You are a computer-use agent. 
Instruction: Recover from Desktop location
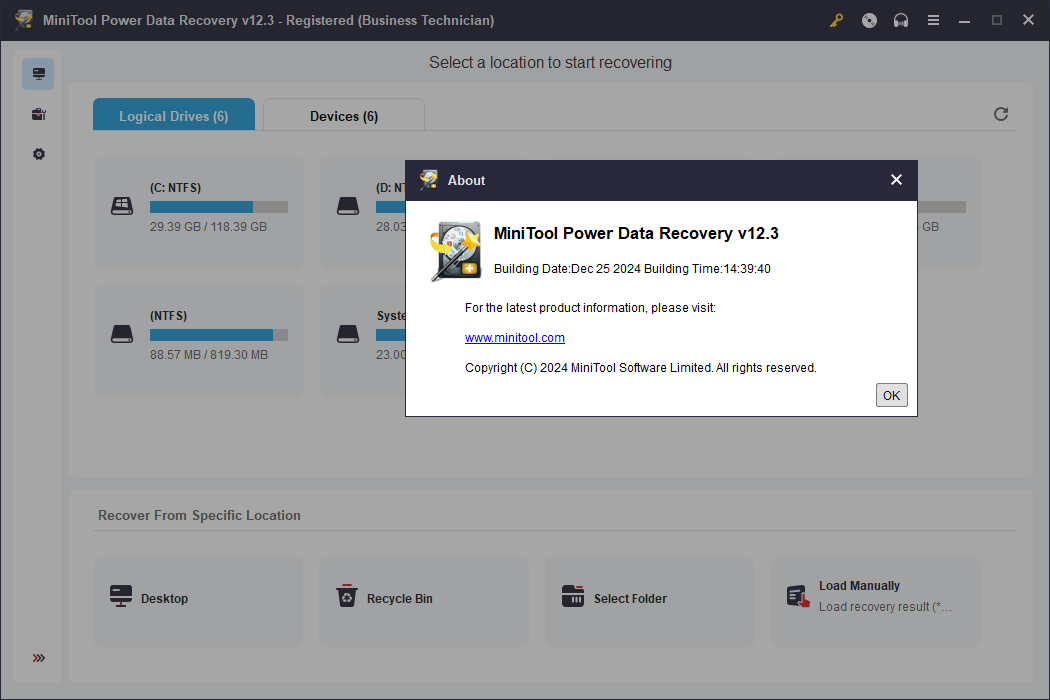198,602
